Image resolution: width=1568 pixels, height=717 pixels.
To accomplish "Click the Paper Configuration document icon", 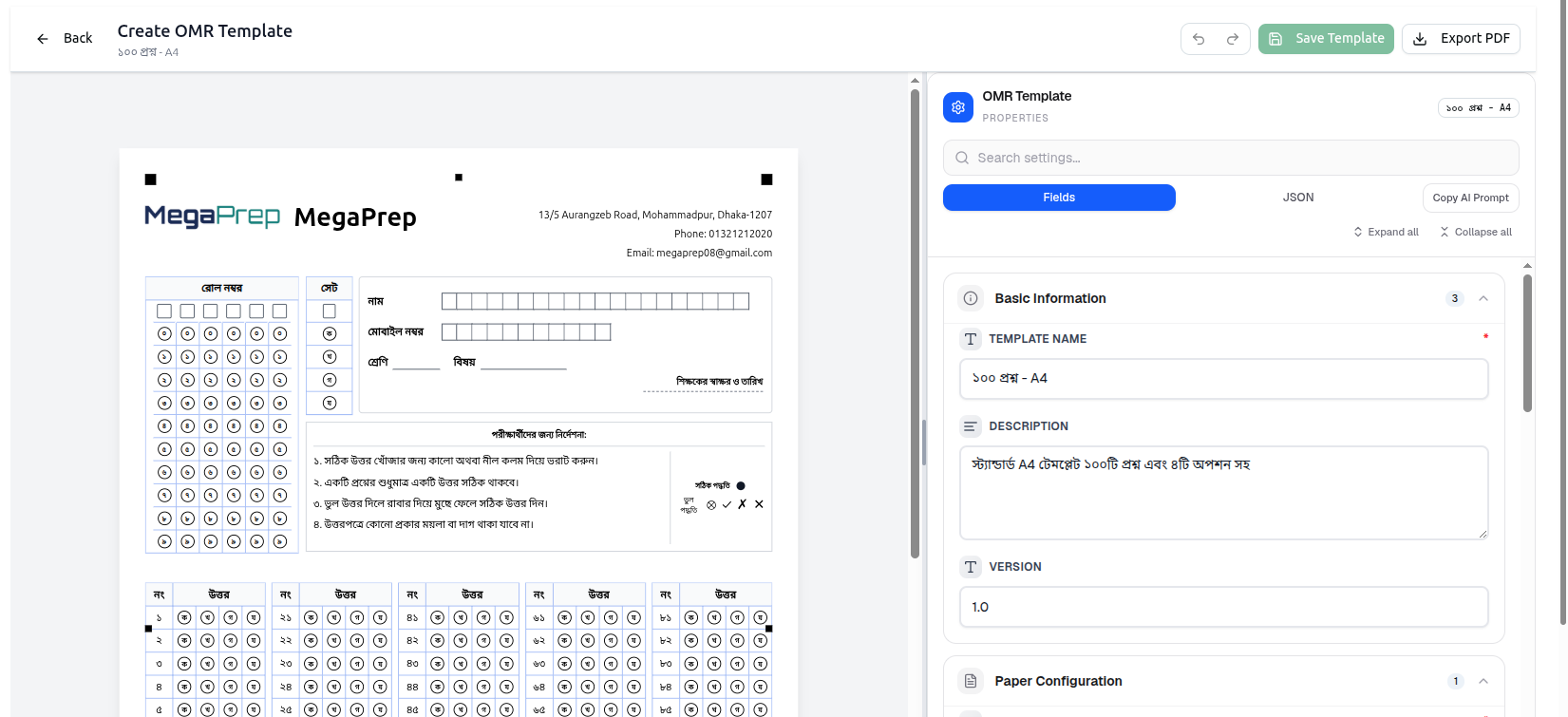I will [x=971, y=681].
